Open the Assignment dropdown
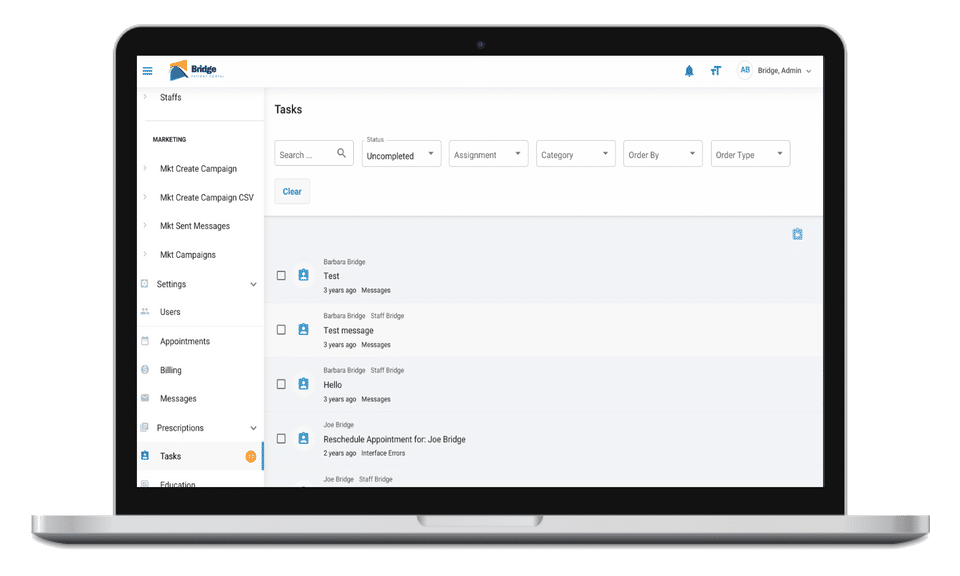960x576 pixels. (488, 154)
